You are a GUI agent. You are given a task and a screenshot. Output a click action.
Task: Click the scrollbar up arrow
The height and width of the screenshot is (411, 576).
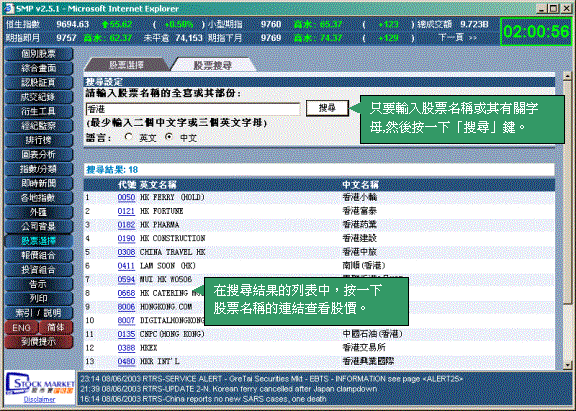tap(568, 76)
